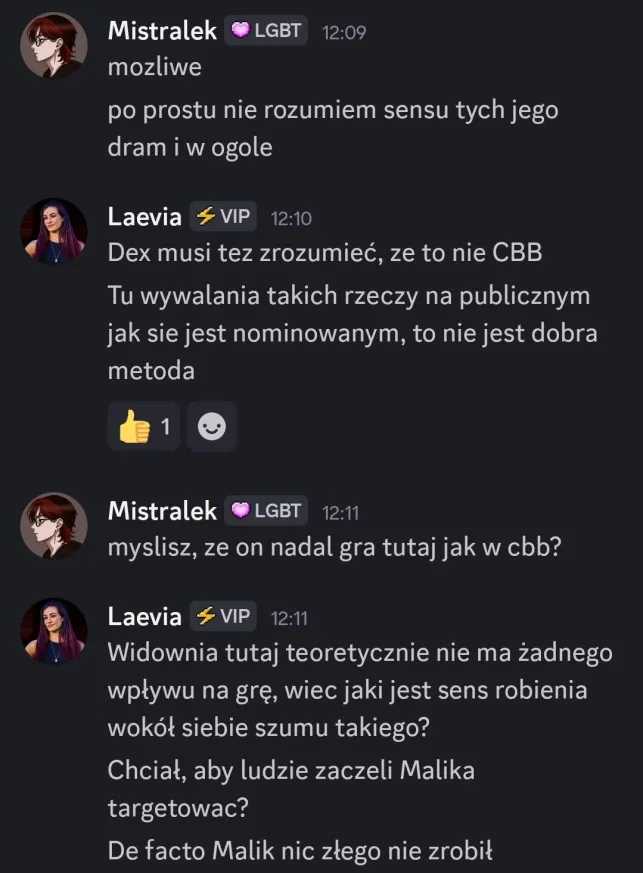Open Mistralek's profile from the 12:09 username
This screenshot has width=643, height=873.
[162, 31]
